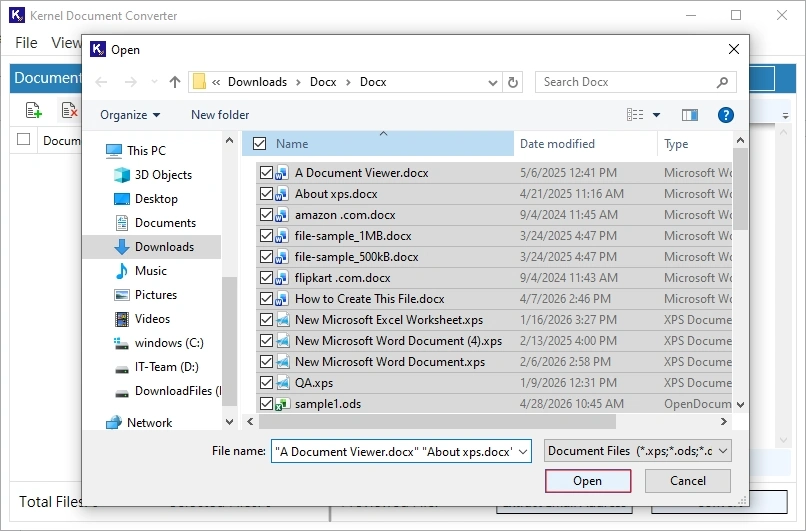Expand the address bar history dropdown
Viewport: 806px width, 531px height.
click(x=492, y=82)
